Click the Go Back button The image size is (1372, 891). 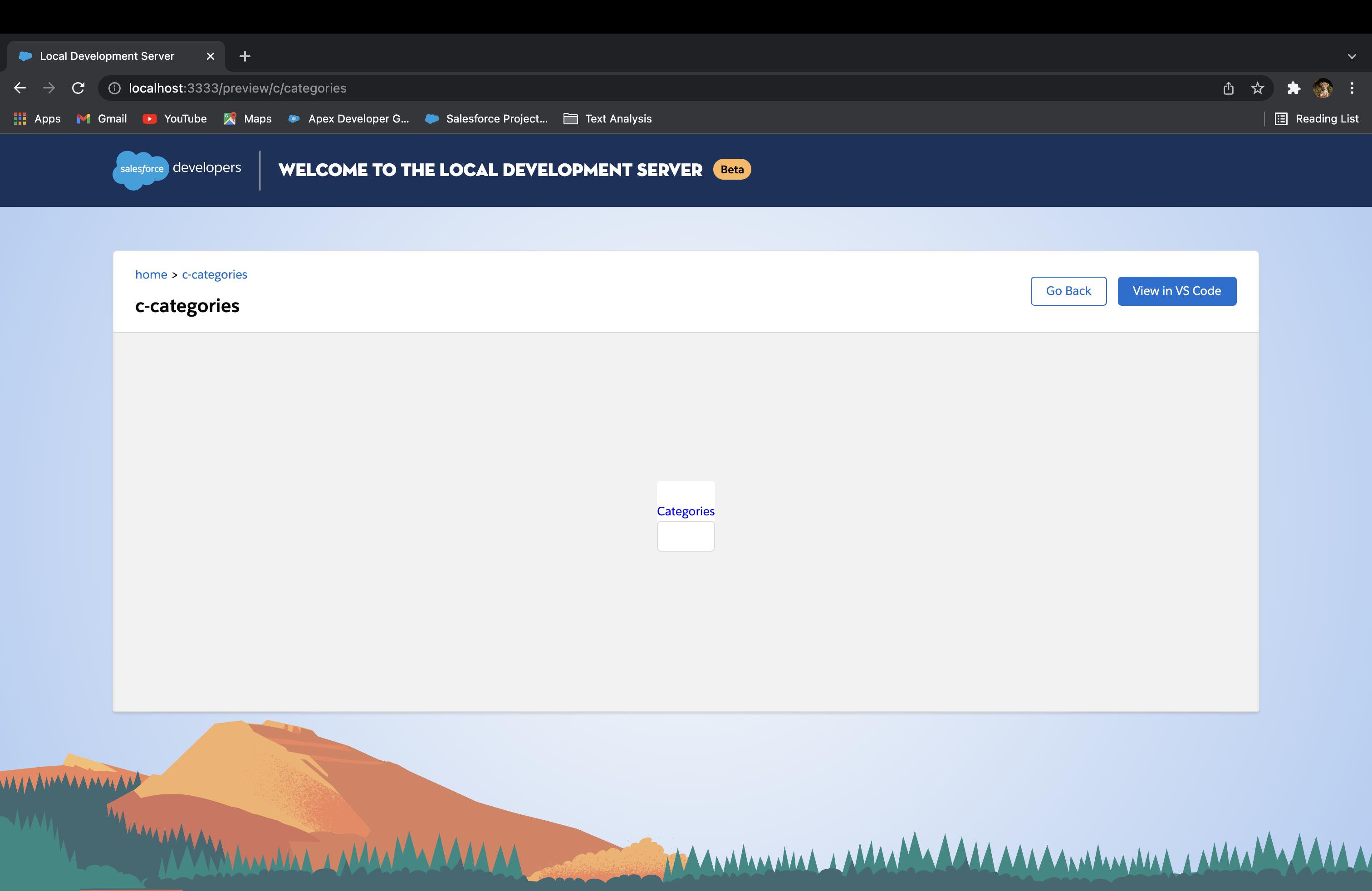(1068, 291)
